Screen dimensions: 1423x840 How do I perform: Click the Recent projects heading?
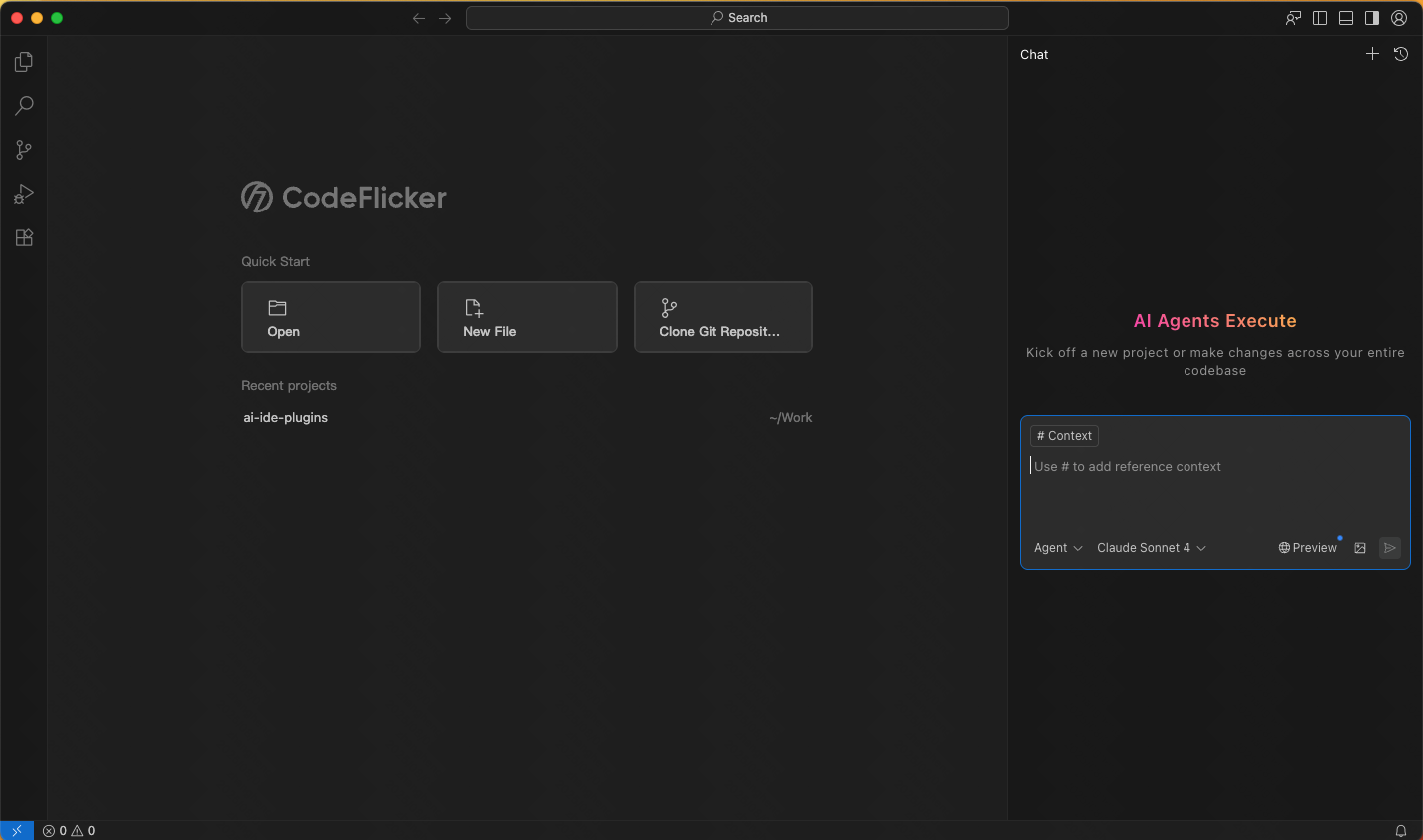click(289, 386)
